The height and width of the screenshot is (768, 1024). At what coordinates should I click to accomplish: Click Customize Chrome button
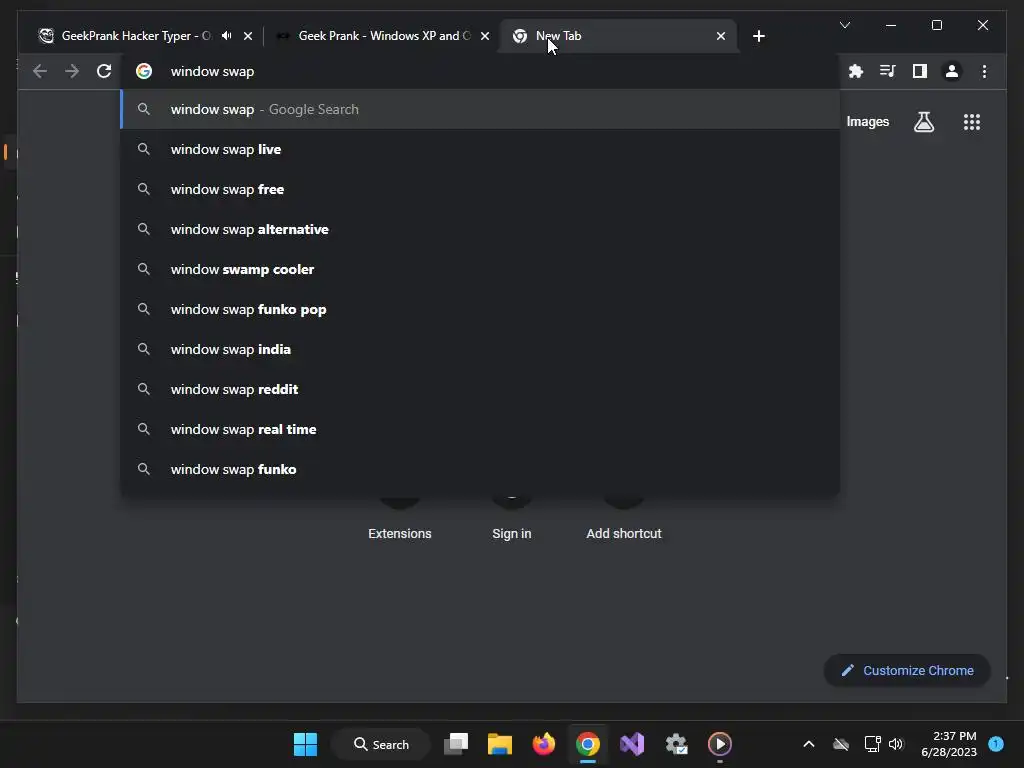coord(907,671)
